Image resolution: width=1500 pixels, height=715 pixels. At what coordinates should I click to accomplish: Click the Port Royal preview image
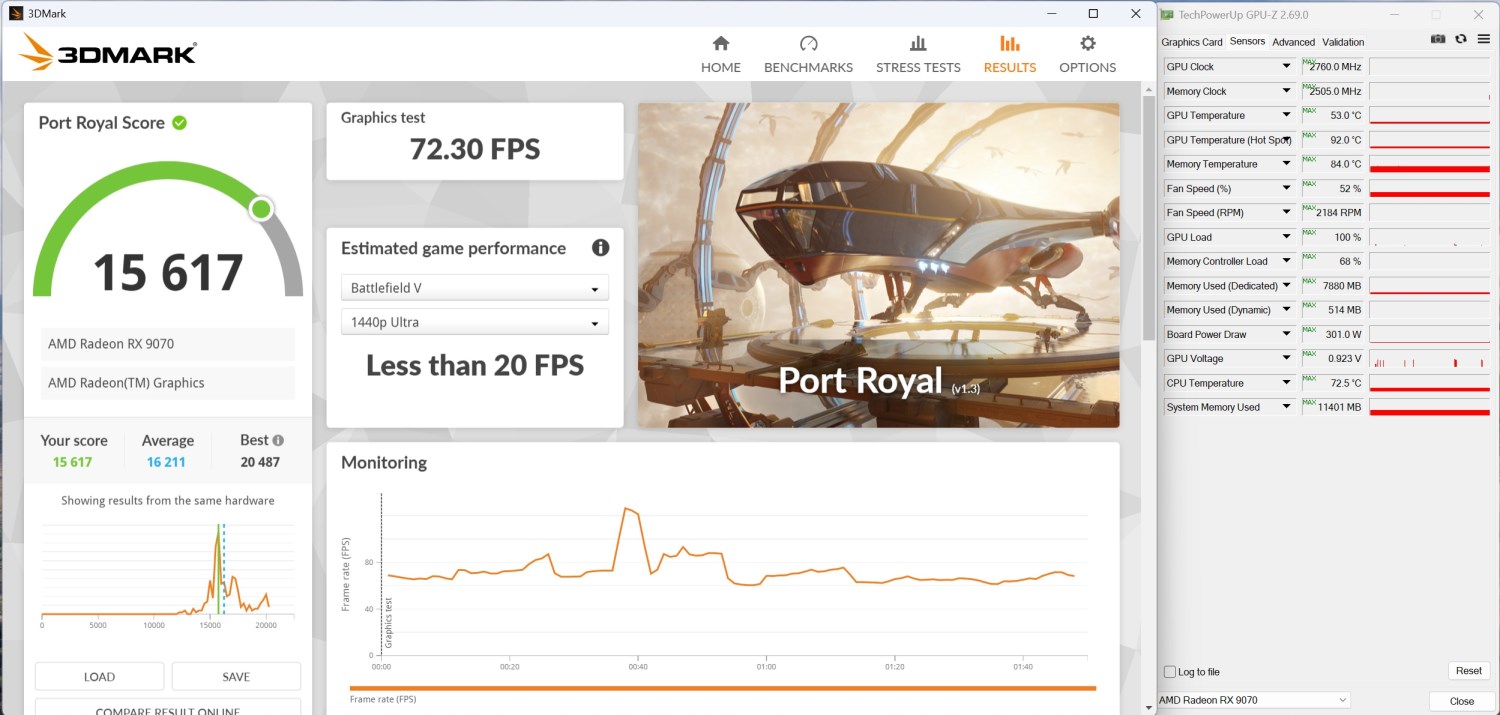pyautogui.click(x=879, y=265)
